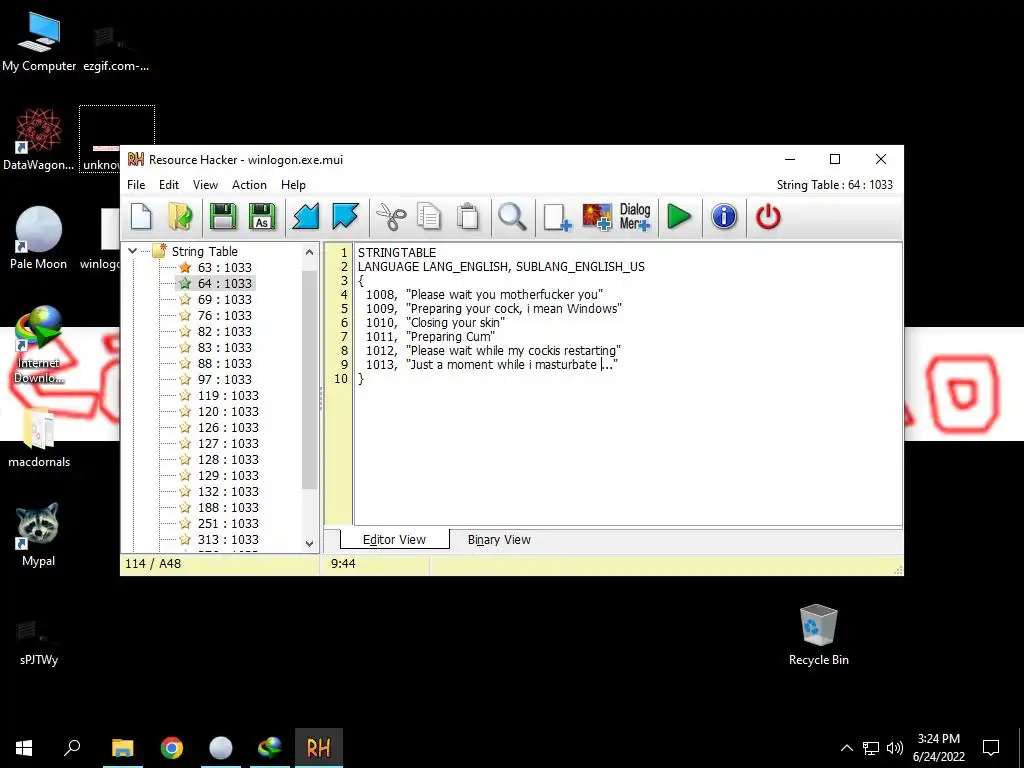1024x768 pixels.
Task: Click the STRINGTABLE line in the editor
Action: tap(396, 253)
